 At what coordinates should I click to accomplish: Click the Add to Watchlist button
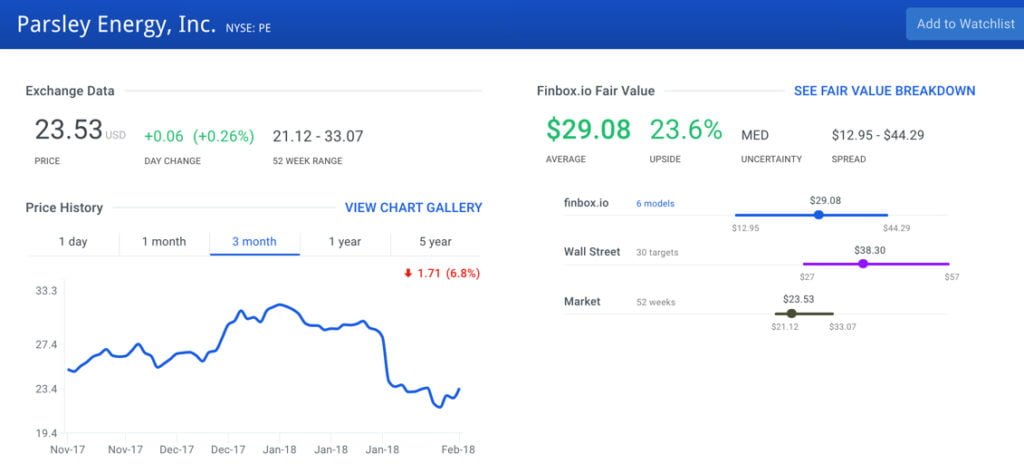964,24
